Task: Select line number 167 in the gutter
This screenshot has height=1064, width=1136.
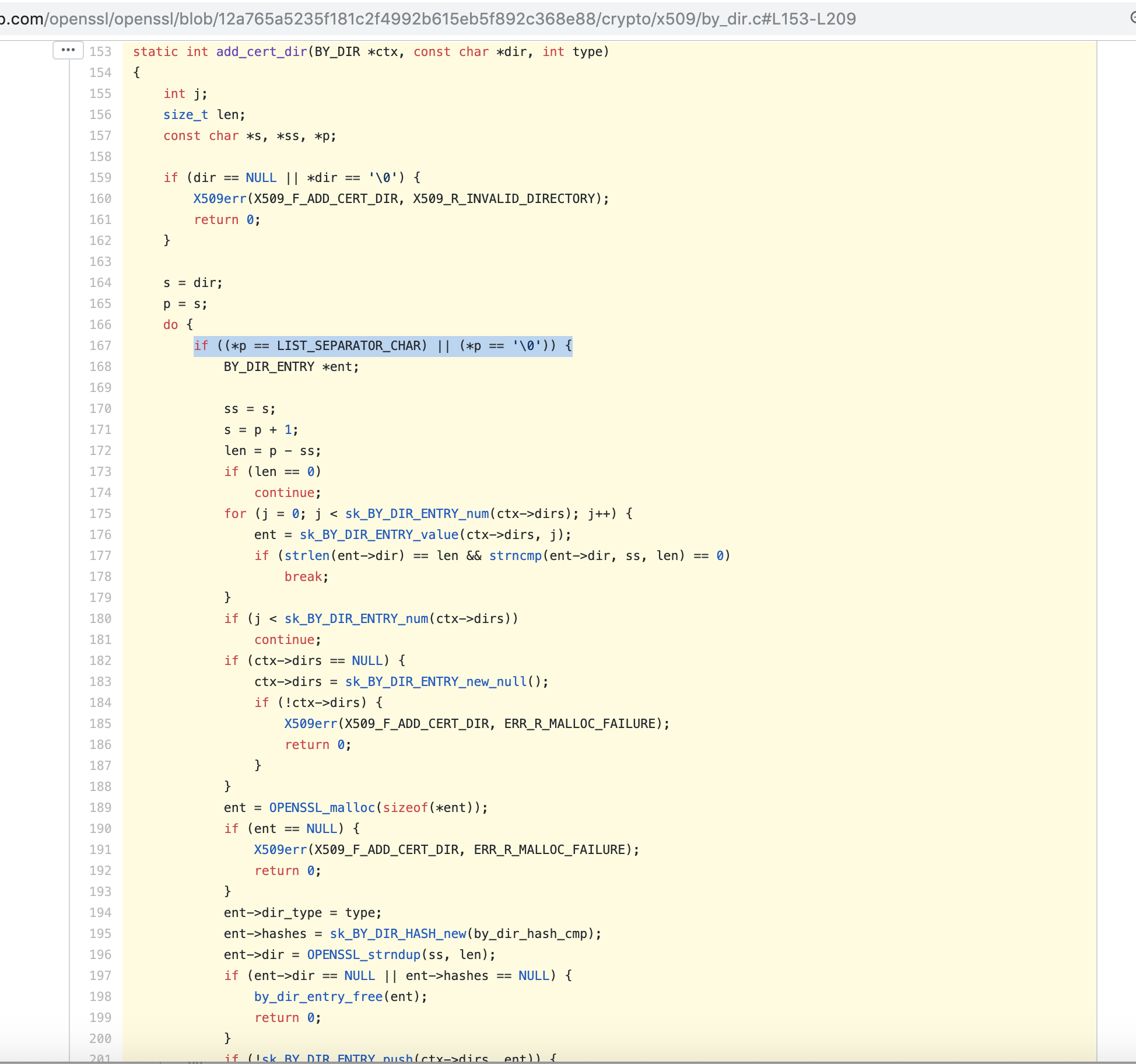Action: tap(100, 345)
